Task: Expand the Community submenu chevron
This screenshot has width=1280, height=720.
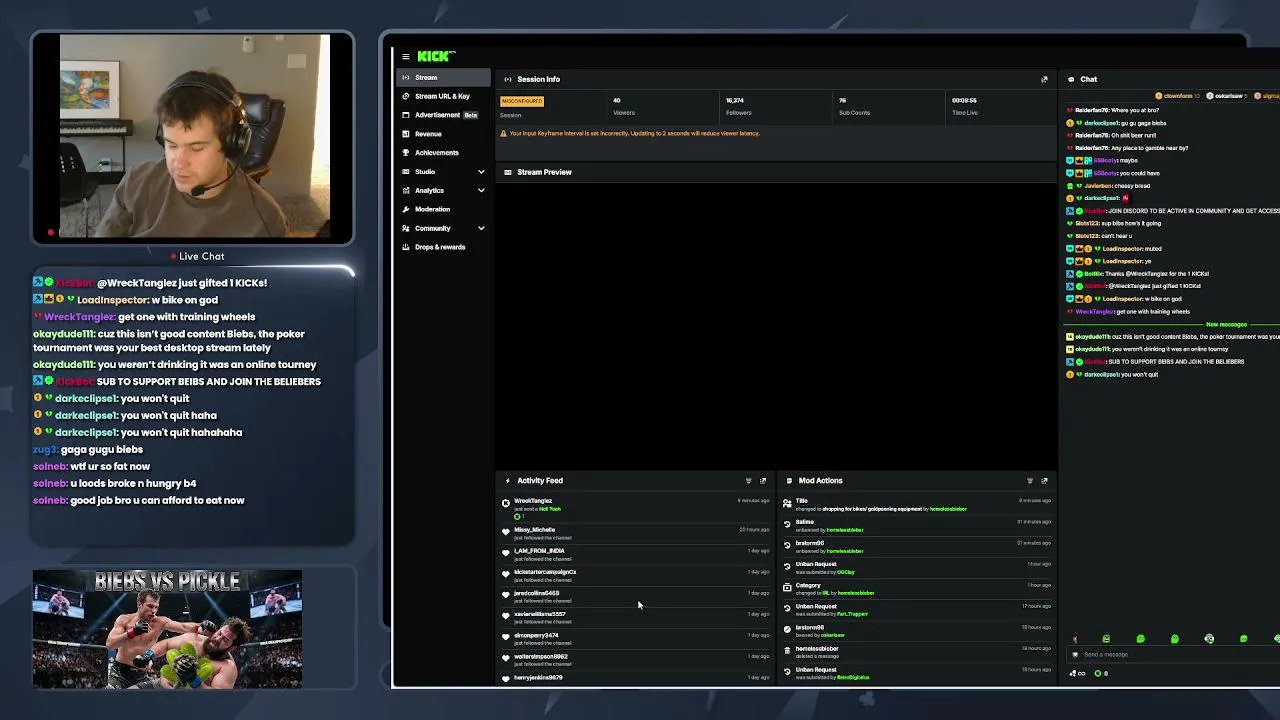Action: pos(481,228)
